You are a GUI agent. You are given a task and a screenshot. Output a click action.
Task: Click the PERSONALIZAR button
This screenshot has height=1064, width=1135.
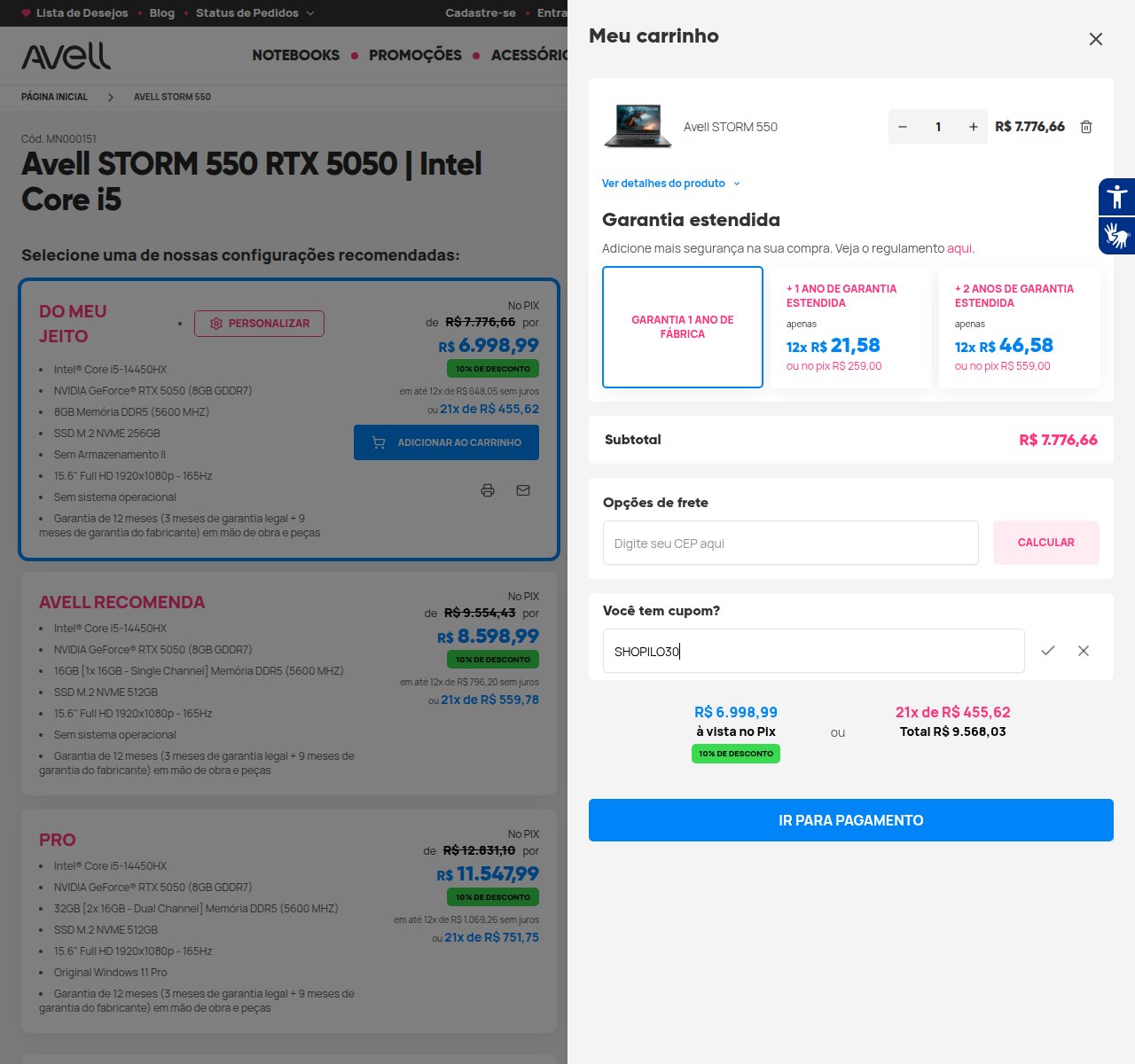pos(259,324)
